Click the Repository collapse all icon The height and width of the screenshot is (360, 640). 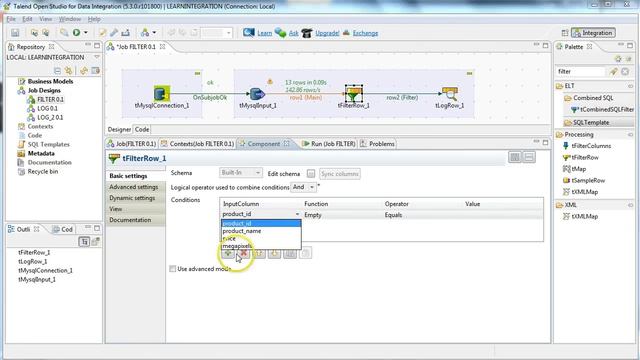click(x=58, y=71)
